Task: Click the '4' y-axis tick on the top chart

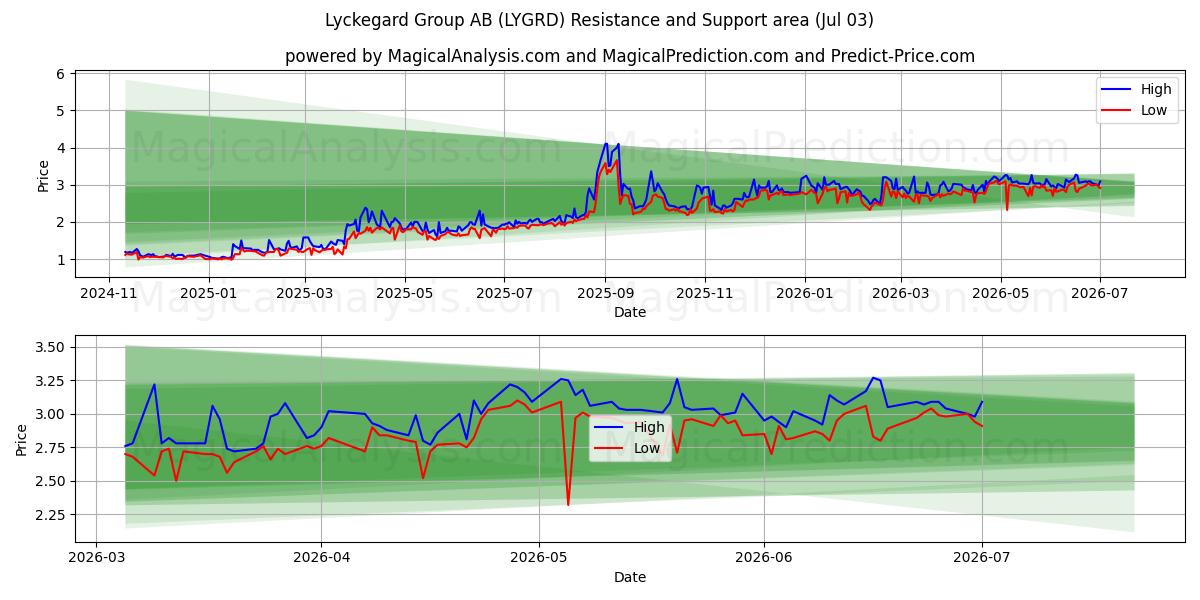Action: coord(60,148)
